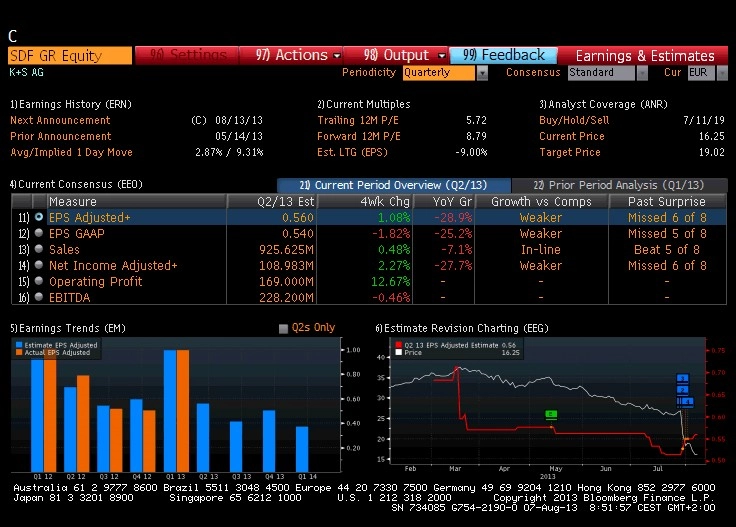Click the Q1 14 blue estimate bar
This screenshot has width=736, height=527.
pos(302,449)
